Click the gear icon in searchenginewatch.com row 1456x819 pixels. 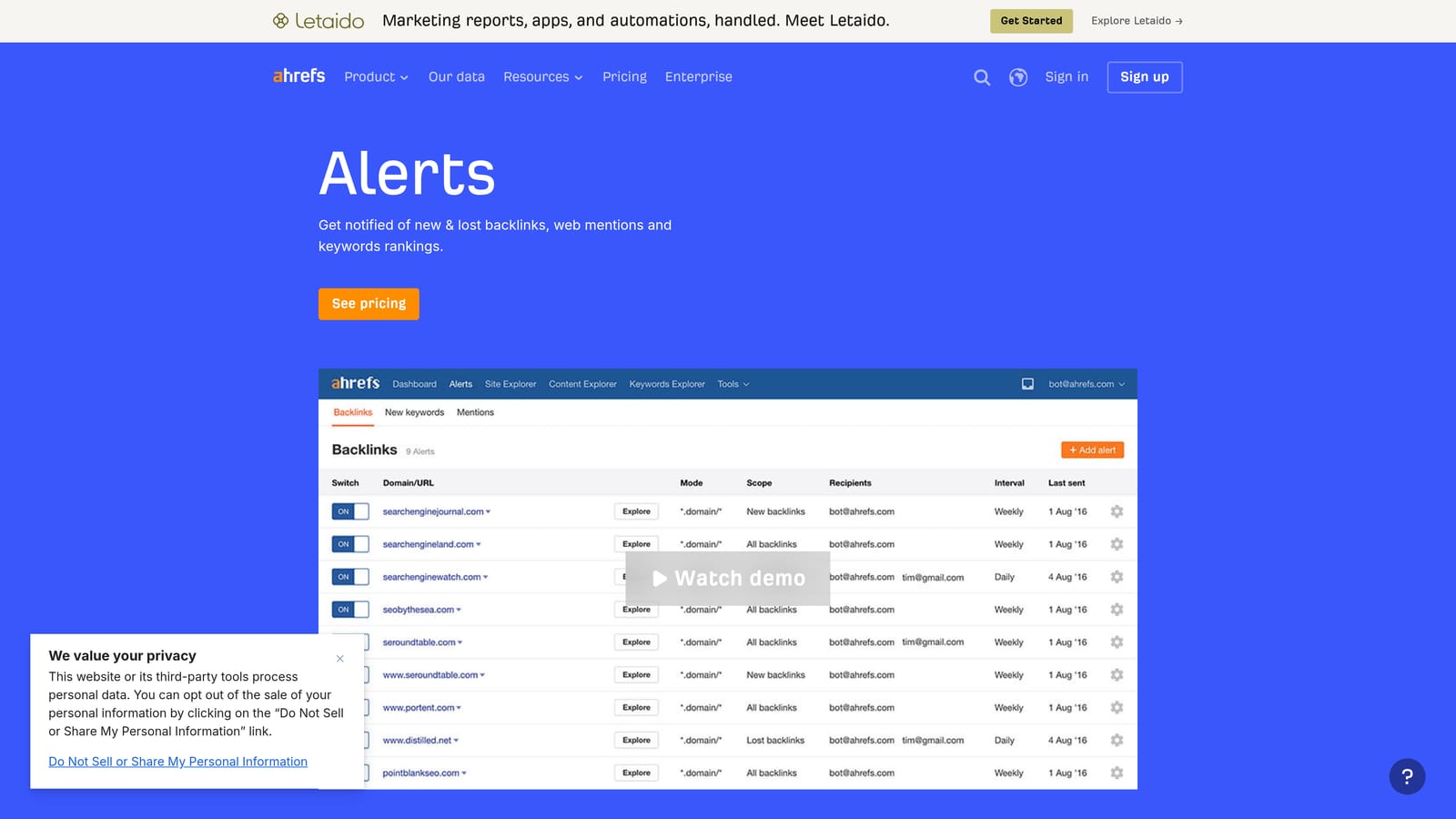click(1117, 577)
